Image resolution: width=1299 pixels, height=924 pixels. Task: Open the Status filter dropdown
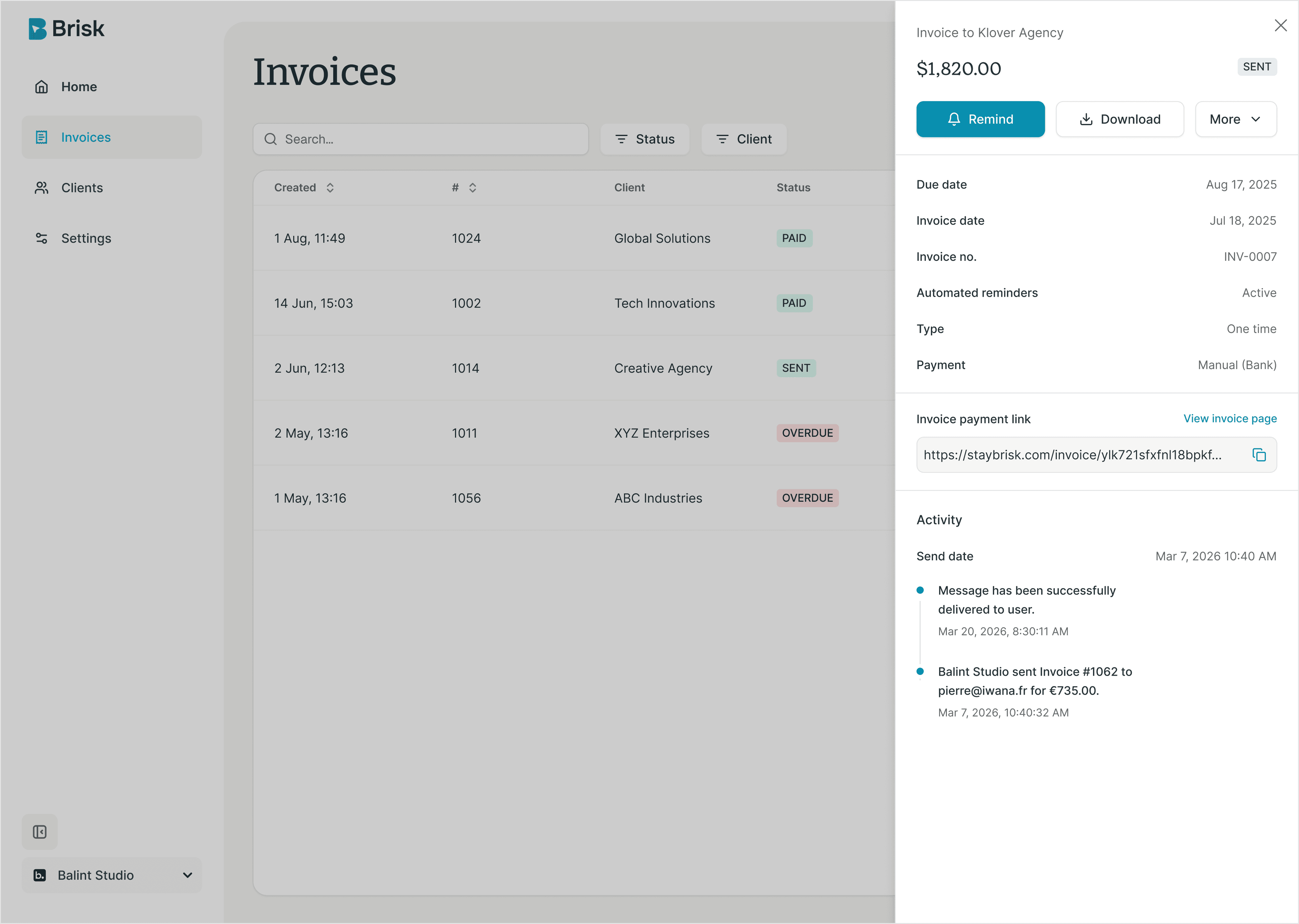tap(645, 139)
